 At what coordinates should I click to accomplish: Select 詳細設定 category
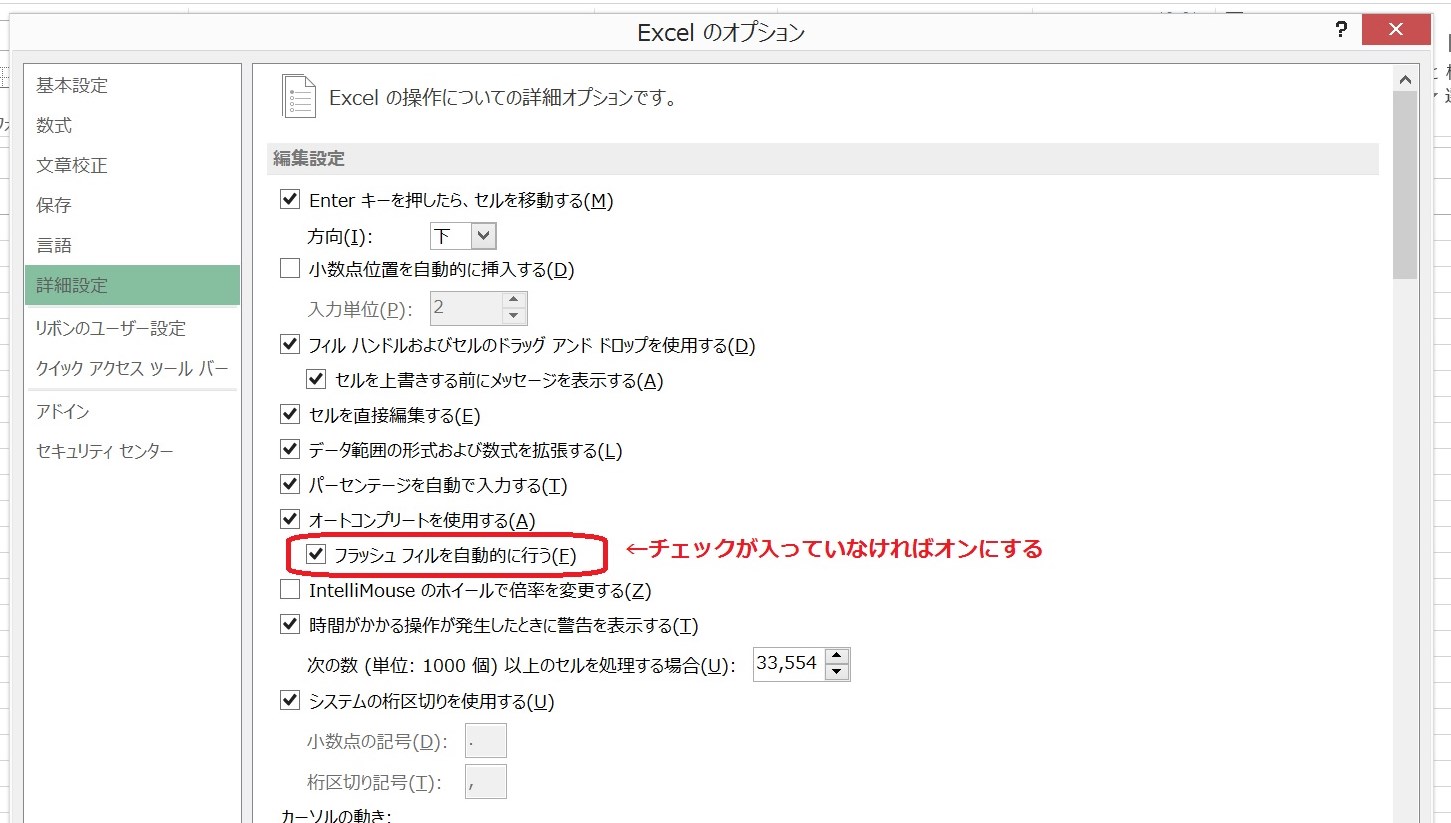[132, 285]
